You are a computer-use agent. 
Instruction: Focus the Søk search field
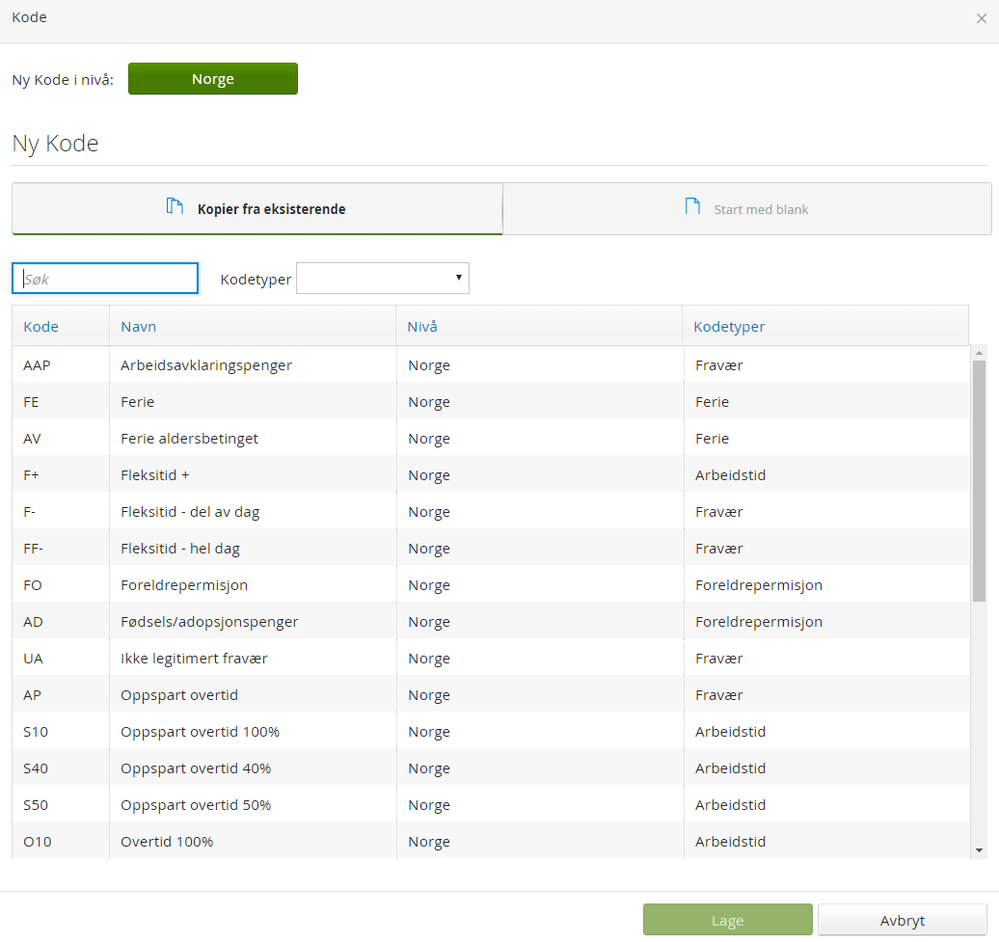coord(105,278)
